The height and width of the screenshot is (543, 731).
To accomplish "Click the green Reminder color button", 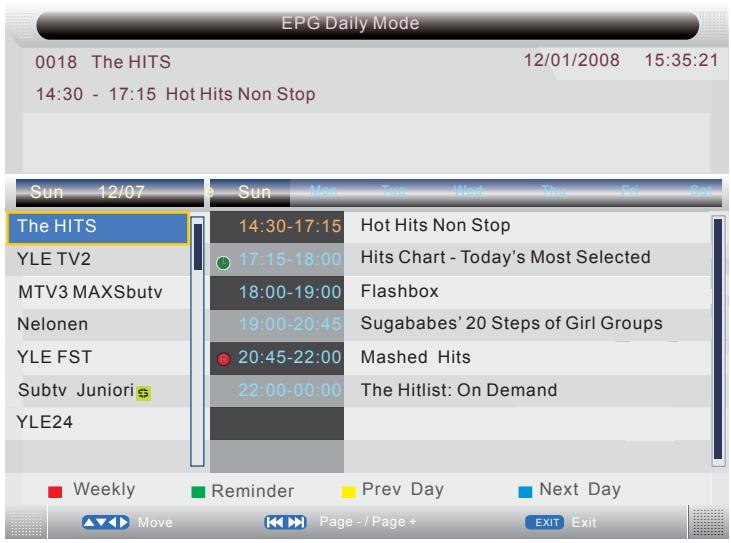I will click(x=199, y=492).
